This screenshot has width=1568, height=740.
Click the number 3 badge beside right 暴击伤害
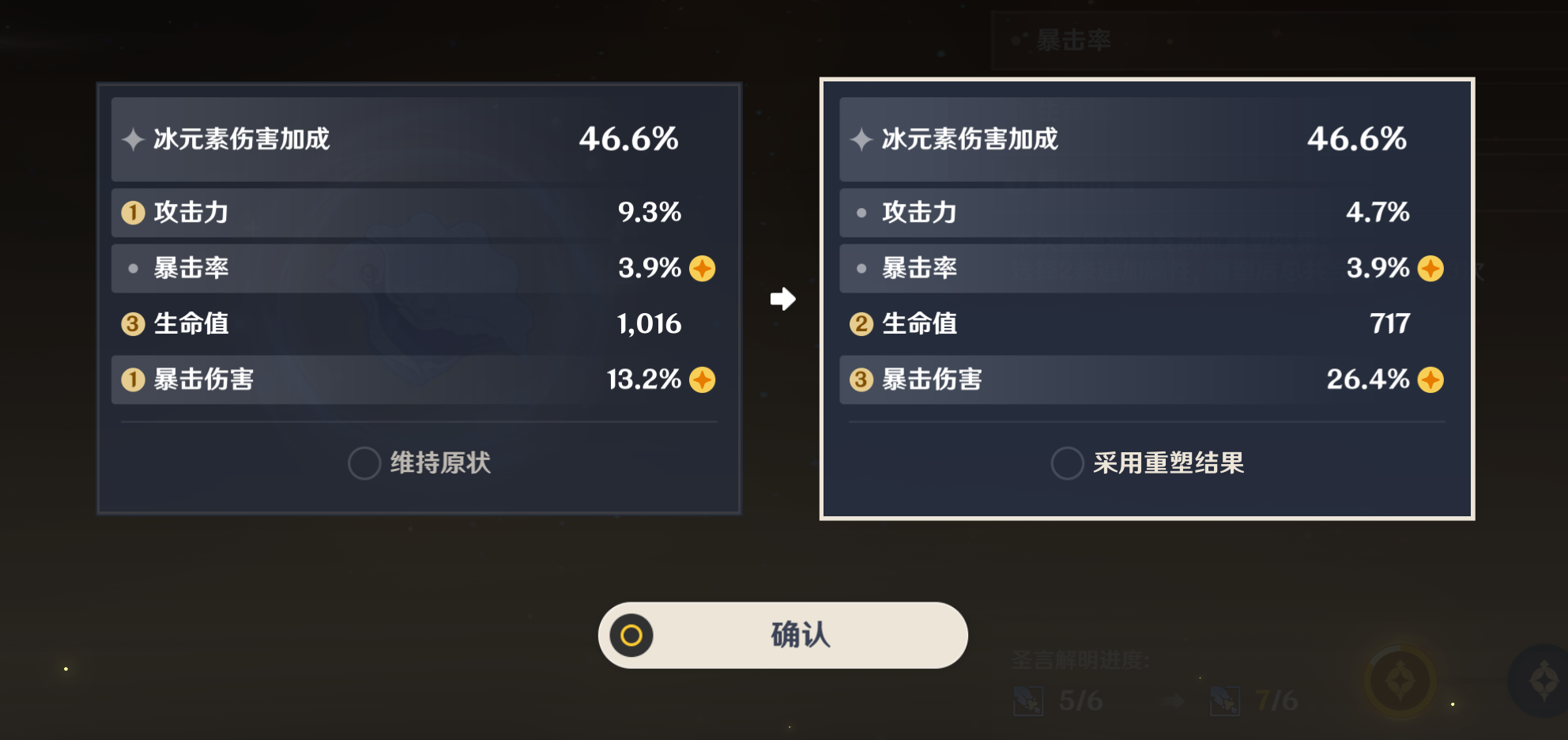coord(861,380)
